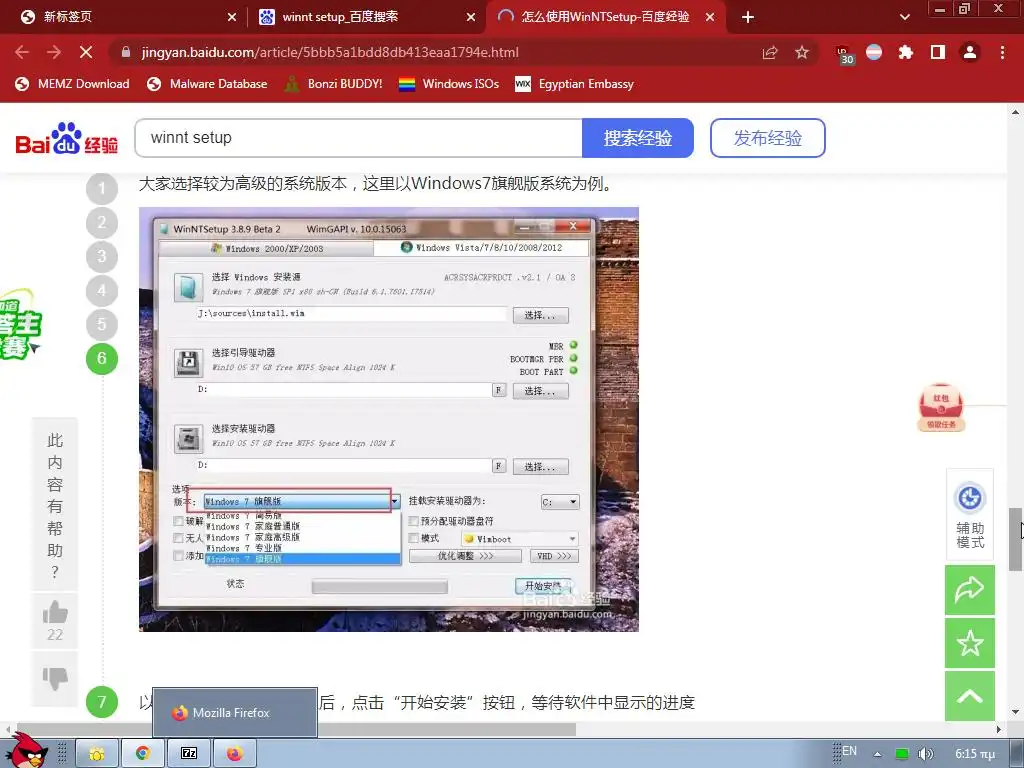Jump to step 3 circle

(x=102, y=256)
